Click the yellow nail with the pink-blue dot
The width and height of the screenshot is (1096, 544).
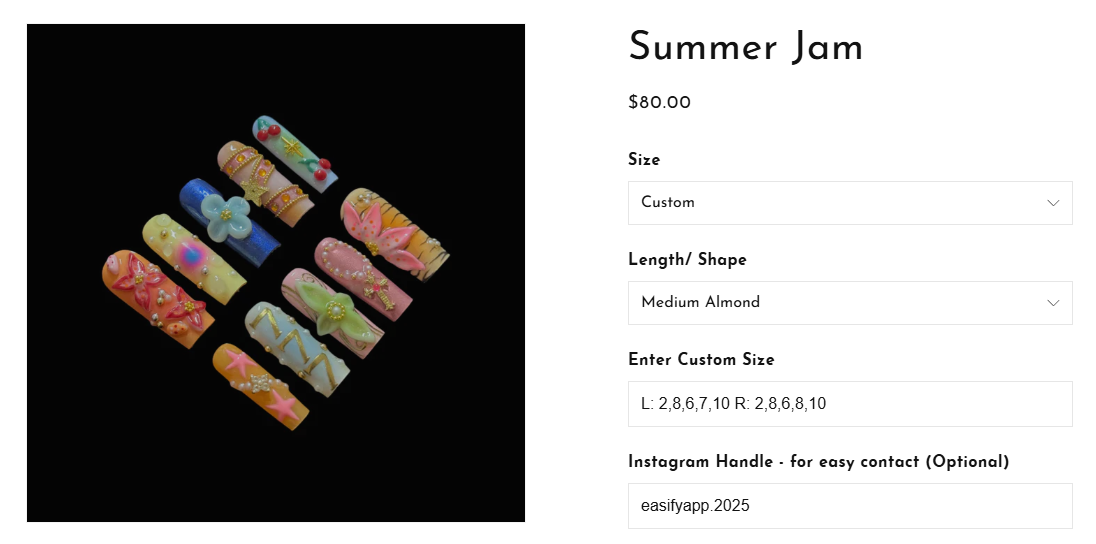(x=193, y=256)
